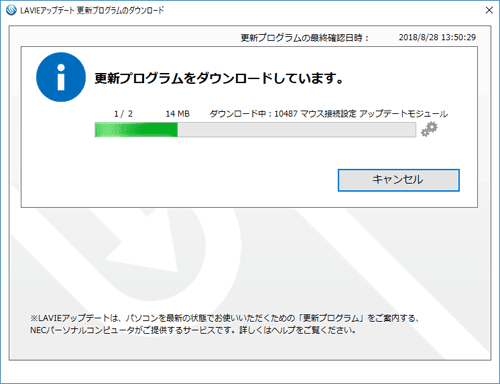This screenshot has width=500, height=384.
Task: Click the spinning gears icon
Action: click(429, 129)
